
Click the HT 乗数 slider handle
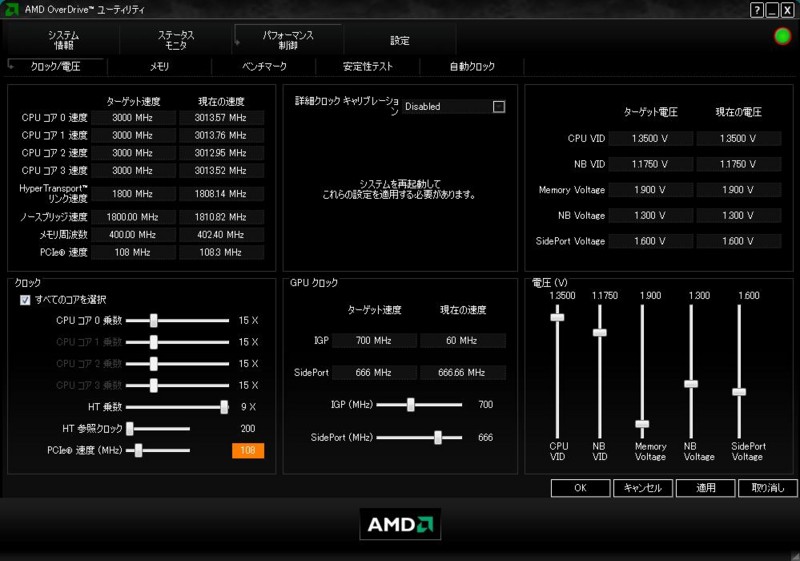(x=224, y=406)
